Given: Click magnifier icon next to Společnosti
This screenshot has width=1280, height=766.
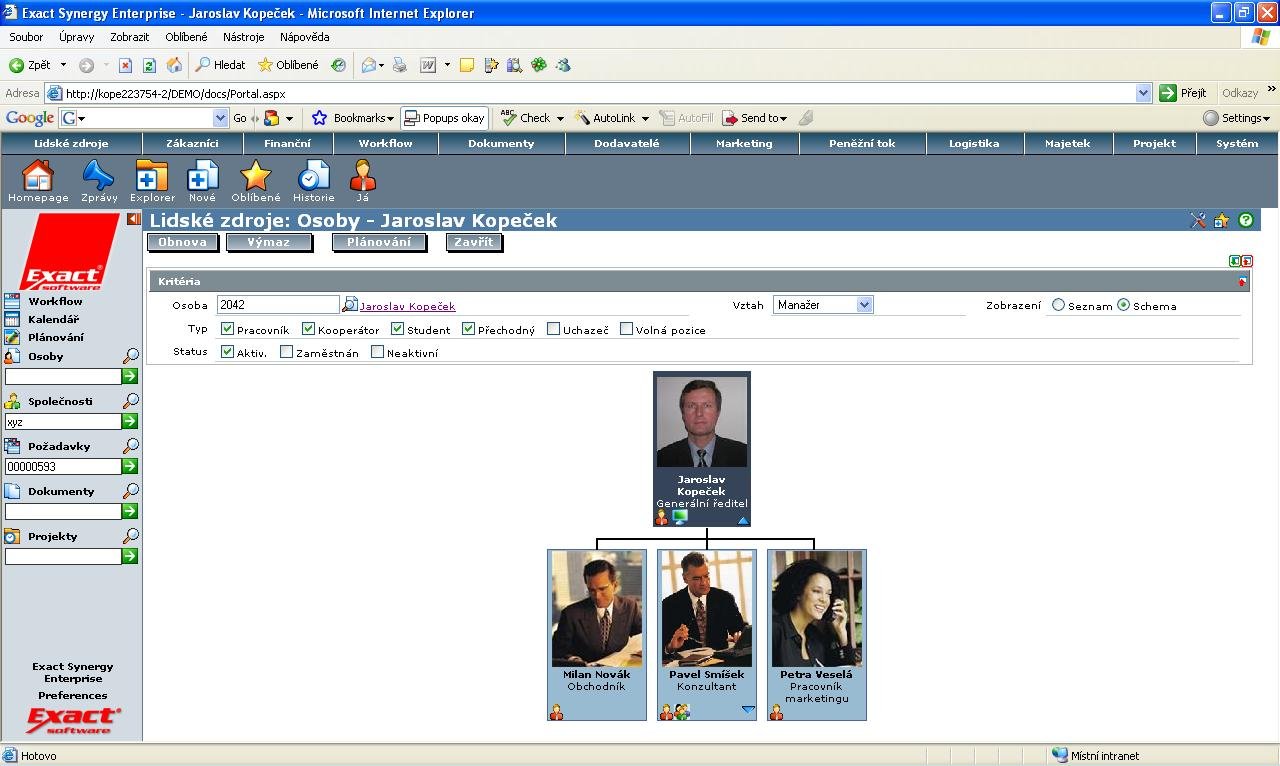Looking at the screenshot, I should 131,401.
